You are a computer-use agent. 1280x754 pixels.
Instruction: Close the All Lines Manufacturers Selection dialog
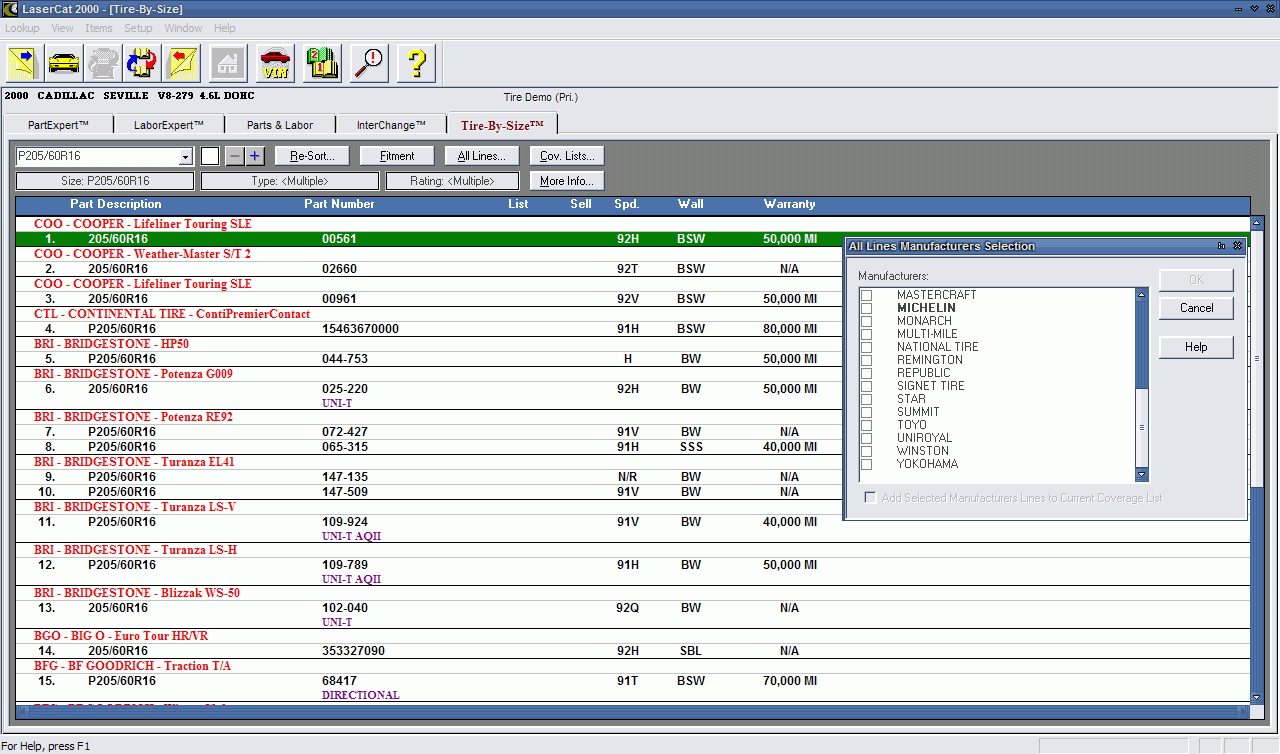1237,246
